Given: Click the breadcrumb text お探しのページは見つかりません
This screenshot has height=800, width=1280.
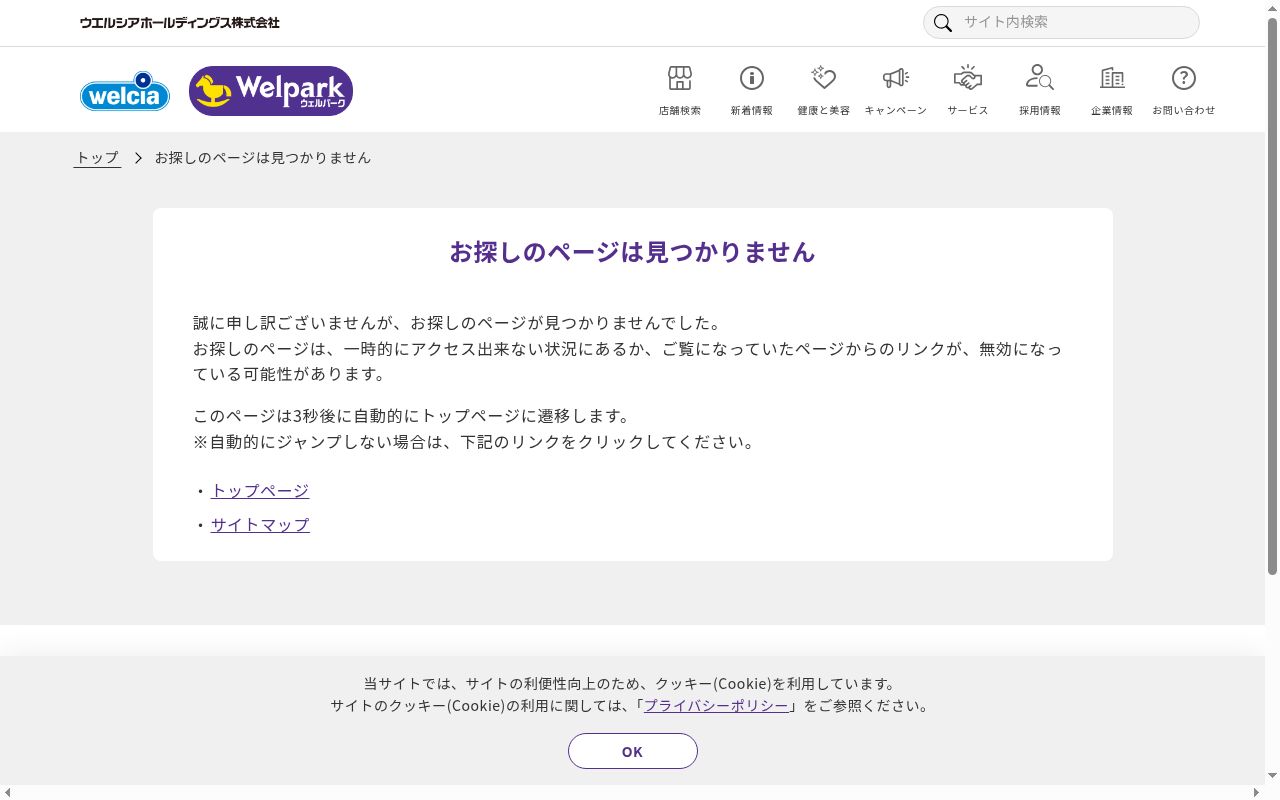Looking at the screenshot, I should [x=263, y=158].
